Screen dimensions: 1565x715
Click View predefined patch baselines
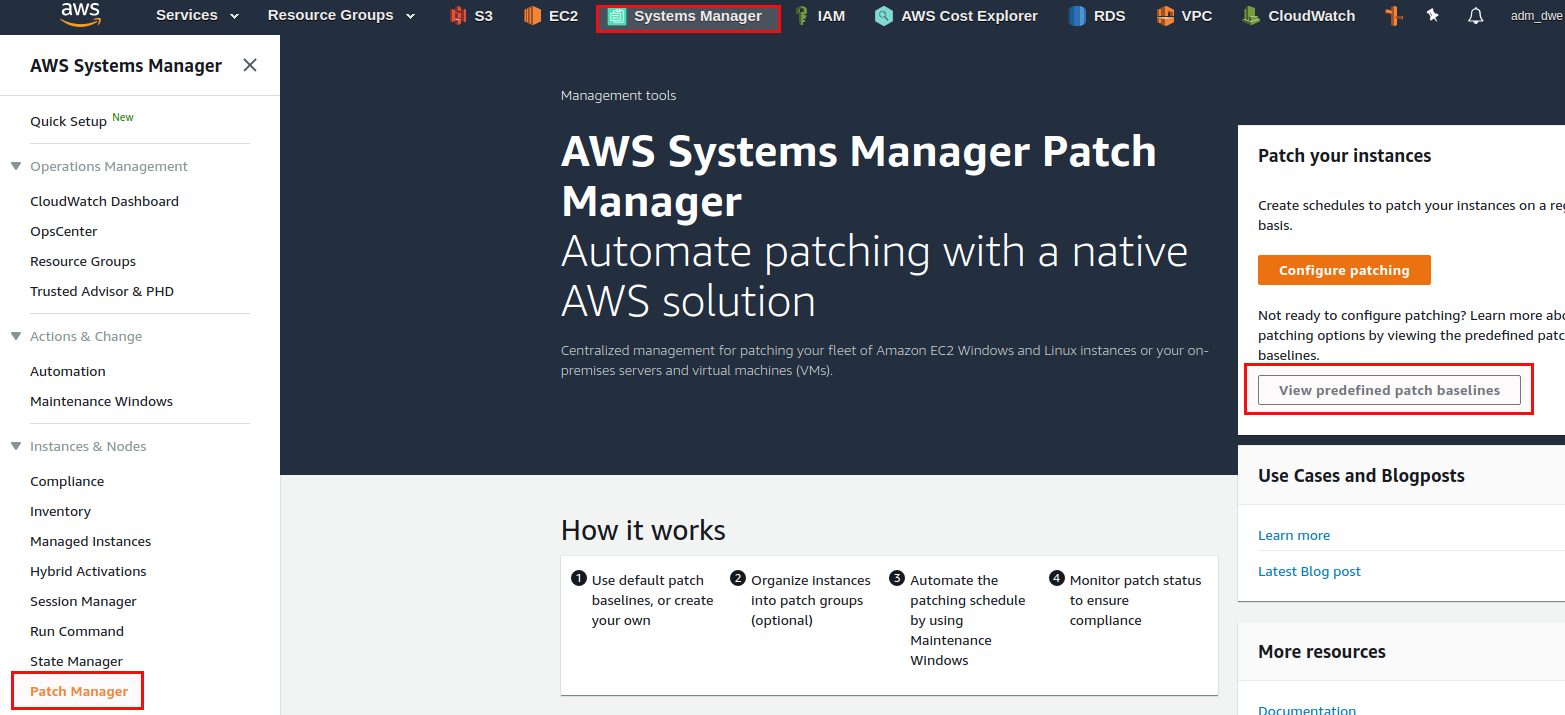[1389, 390]
